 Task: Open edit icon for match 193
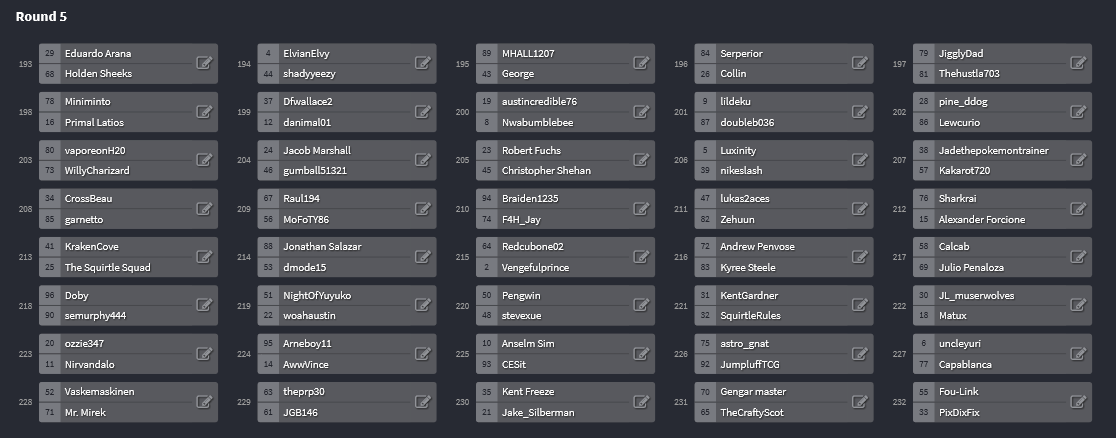point(204,63)
